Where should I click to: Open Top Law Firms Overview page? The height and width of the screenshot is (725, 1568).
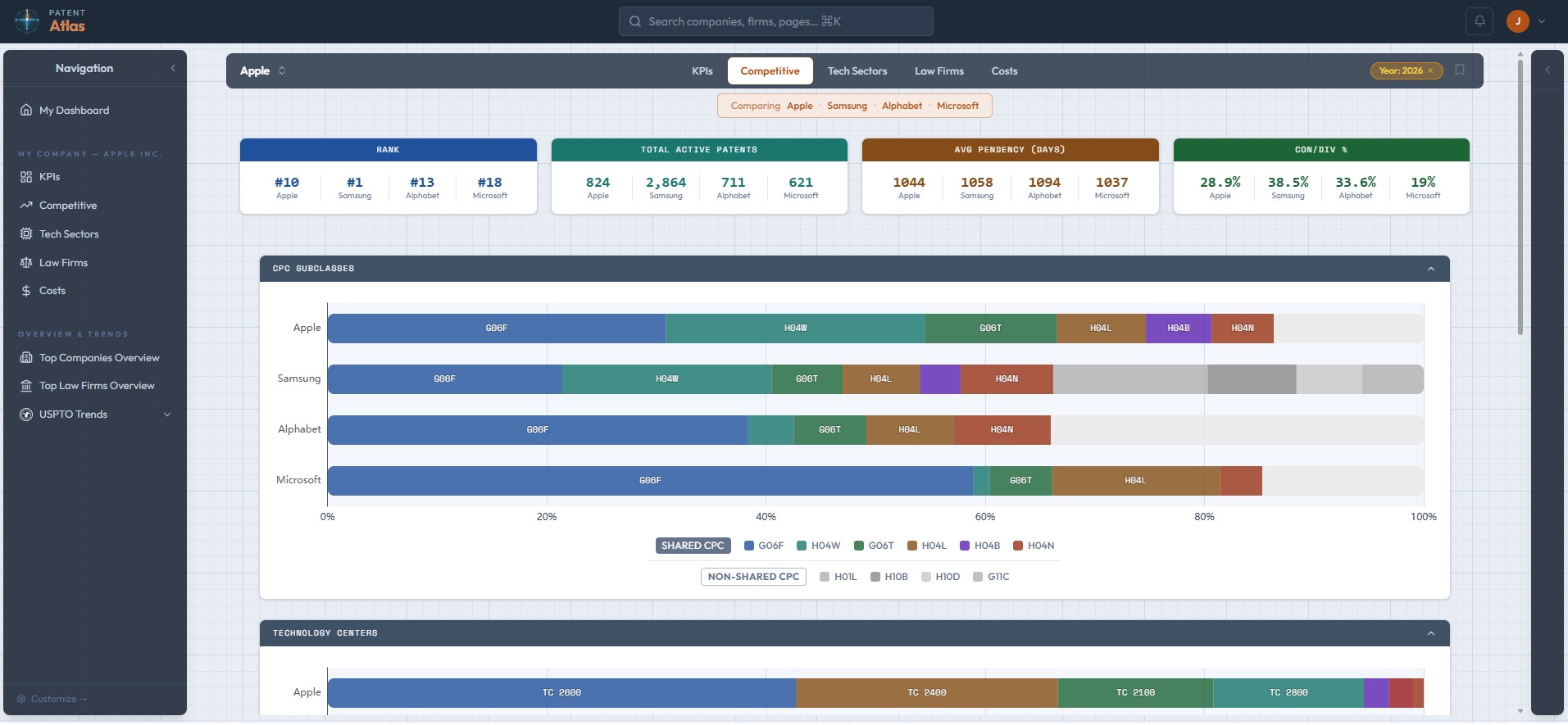pos(95,386)
